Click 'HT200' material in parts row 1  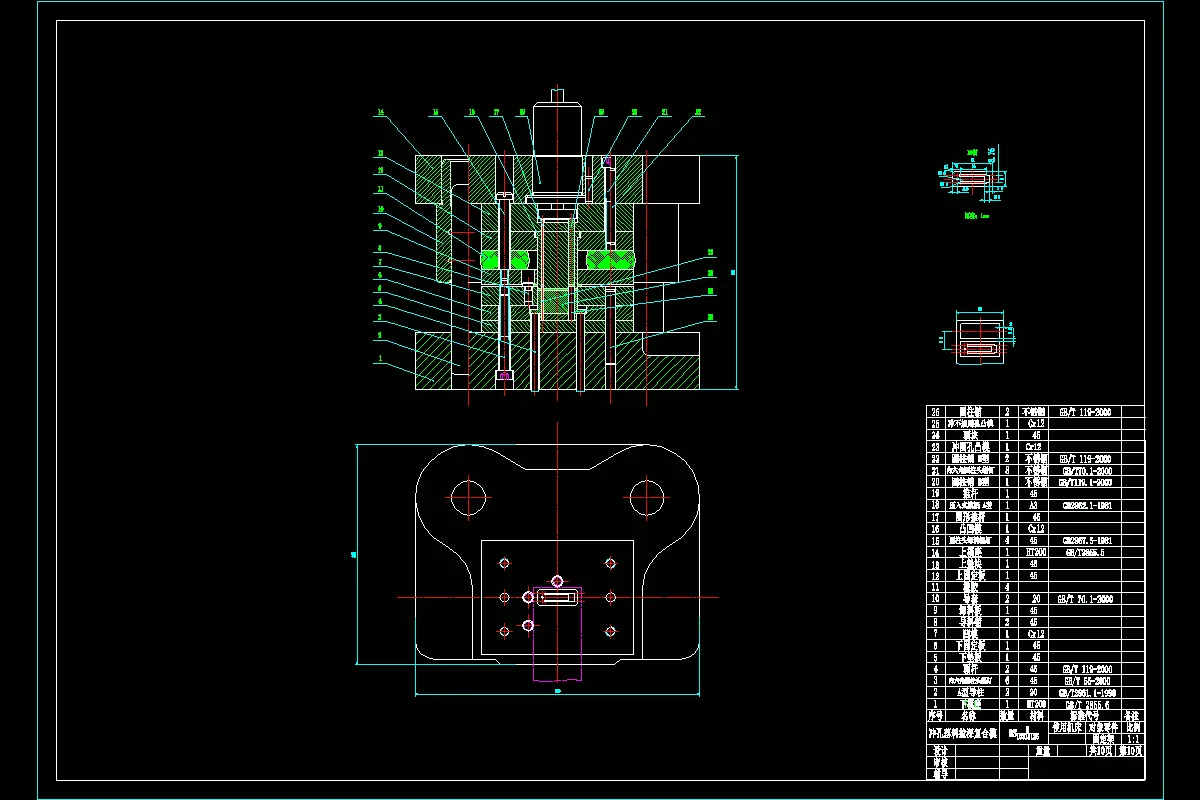pos(1036,705)
